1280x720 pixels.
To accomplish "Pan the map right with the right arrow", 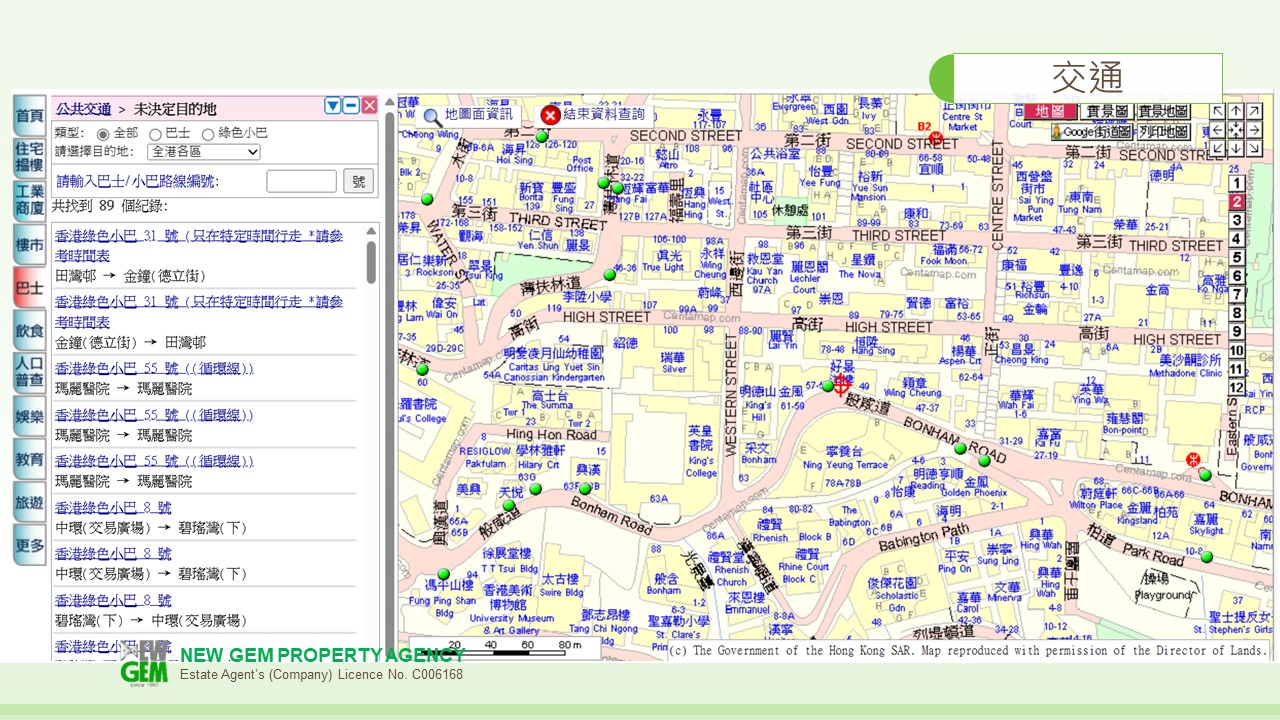I will tap(1255, 129).
